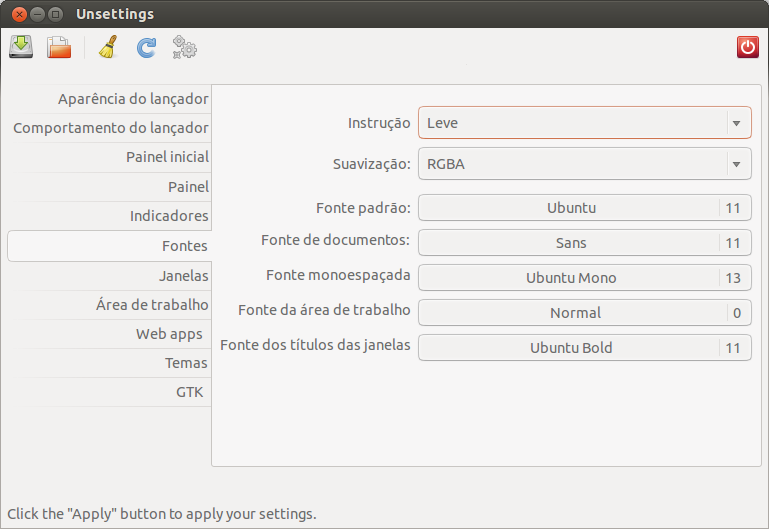Open the Comportamento do lançador tab
769x529 pixels.
point(111,128)
